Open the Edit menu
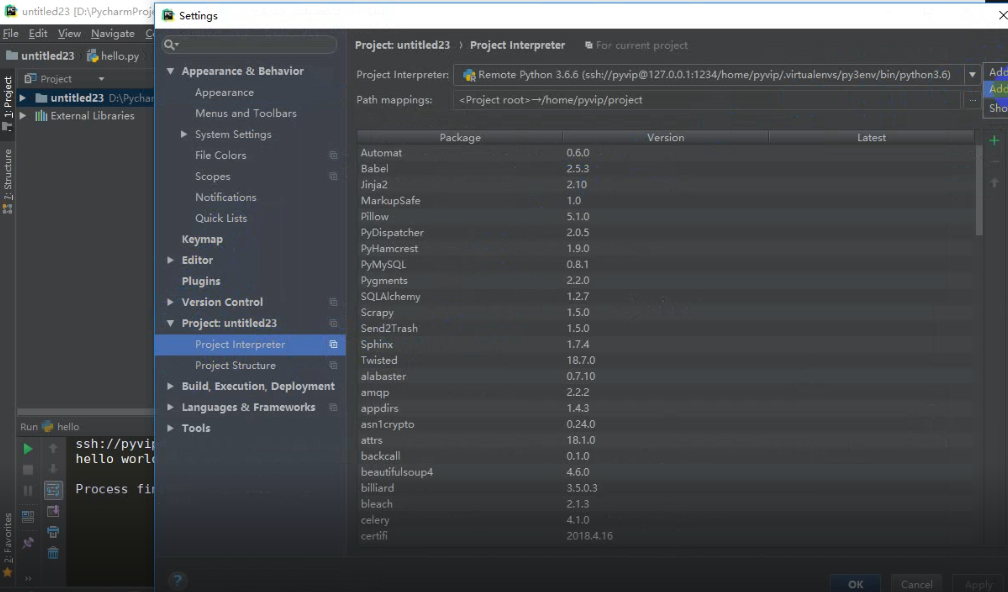This screenshot has height=592, width=1008. pos(38,33)
